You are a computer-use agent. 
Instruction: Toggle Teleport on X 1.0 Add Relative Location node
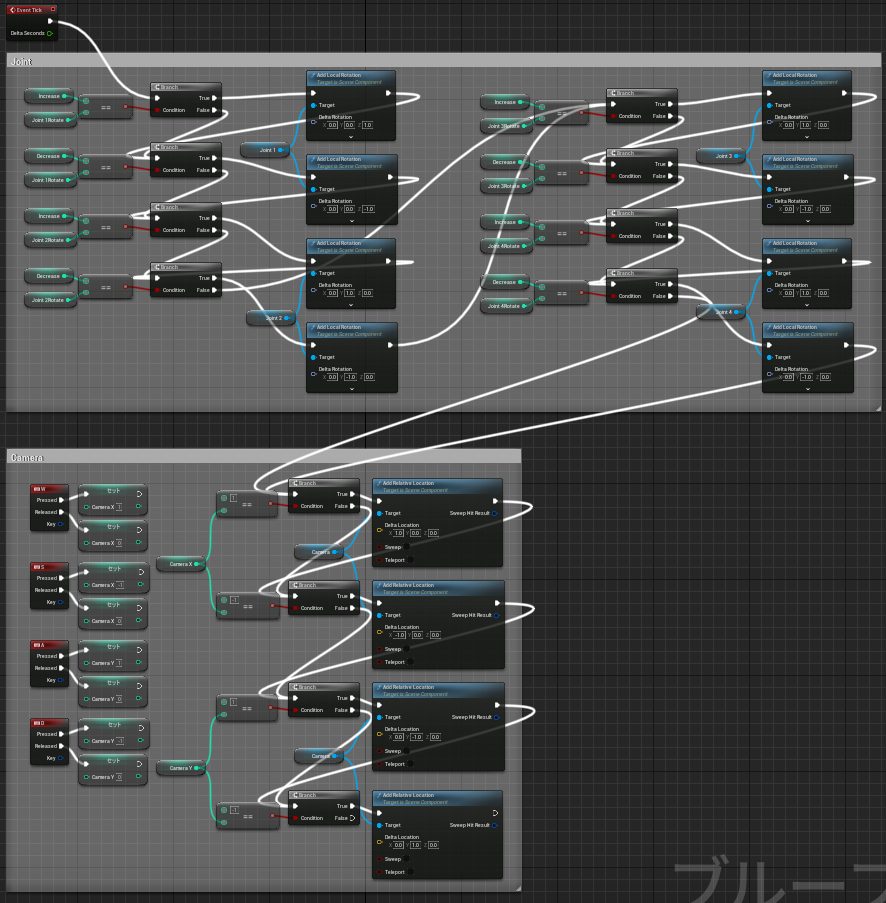click(x=410, y=560)
